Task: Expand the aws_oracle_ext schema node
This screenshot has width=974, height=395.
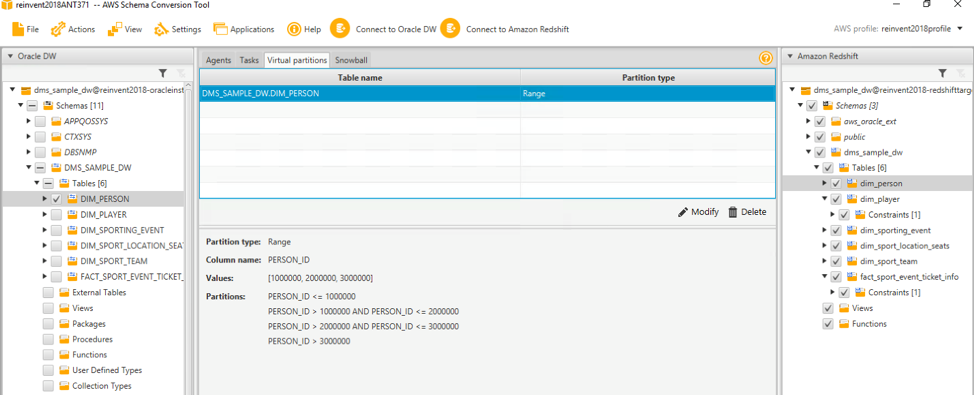Action: coord(809,121)
